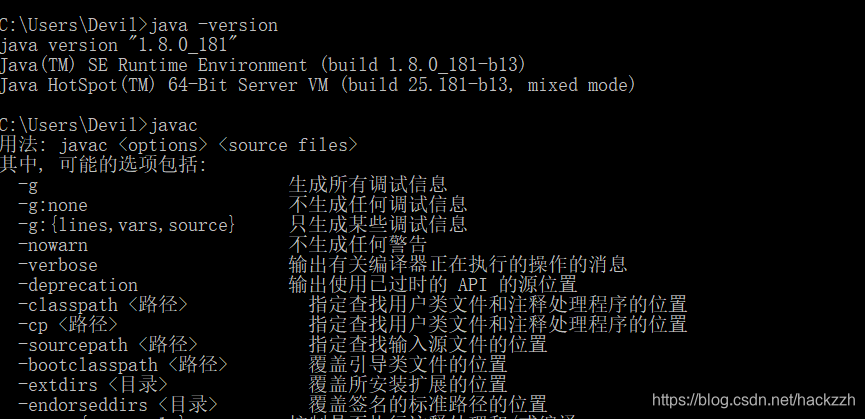
Task: Click the -g option entry
Action: (x=28, y=185)
